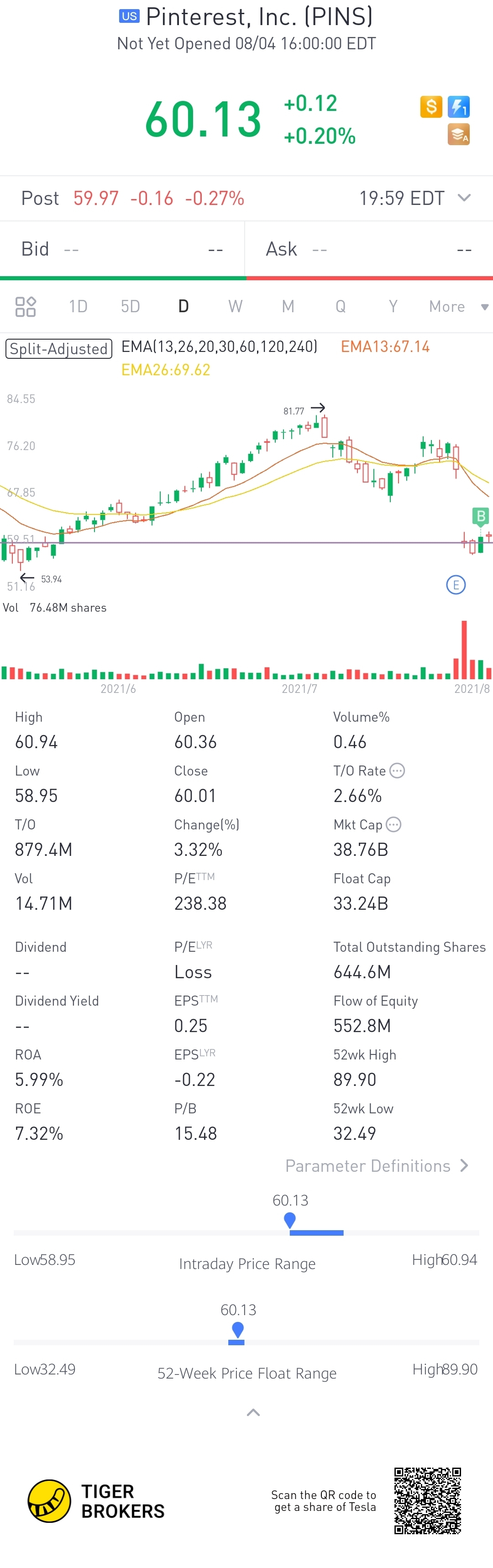
Task: Tap the EPS LYR value -0.22
Action: tap(195, 1080)
